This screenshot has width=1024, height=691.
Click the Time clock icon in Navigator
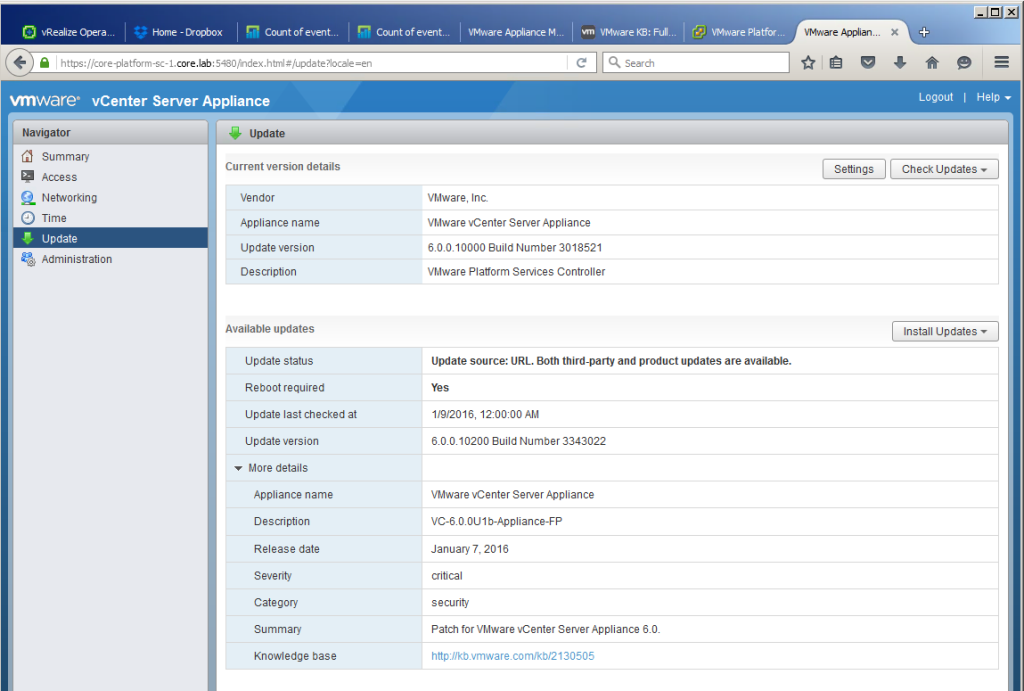(x=27, y=217)
